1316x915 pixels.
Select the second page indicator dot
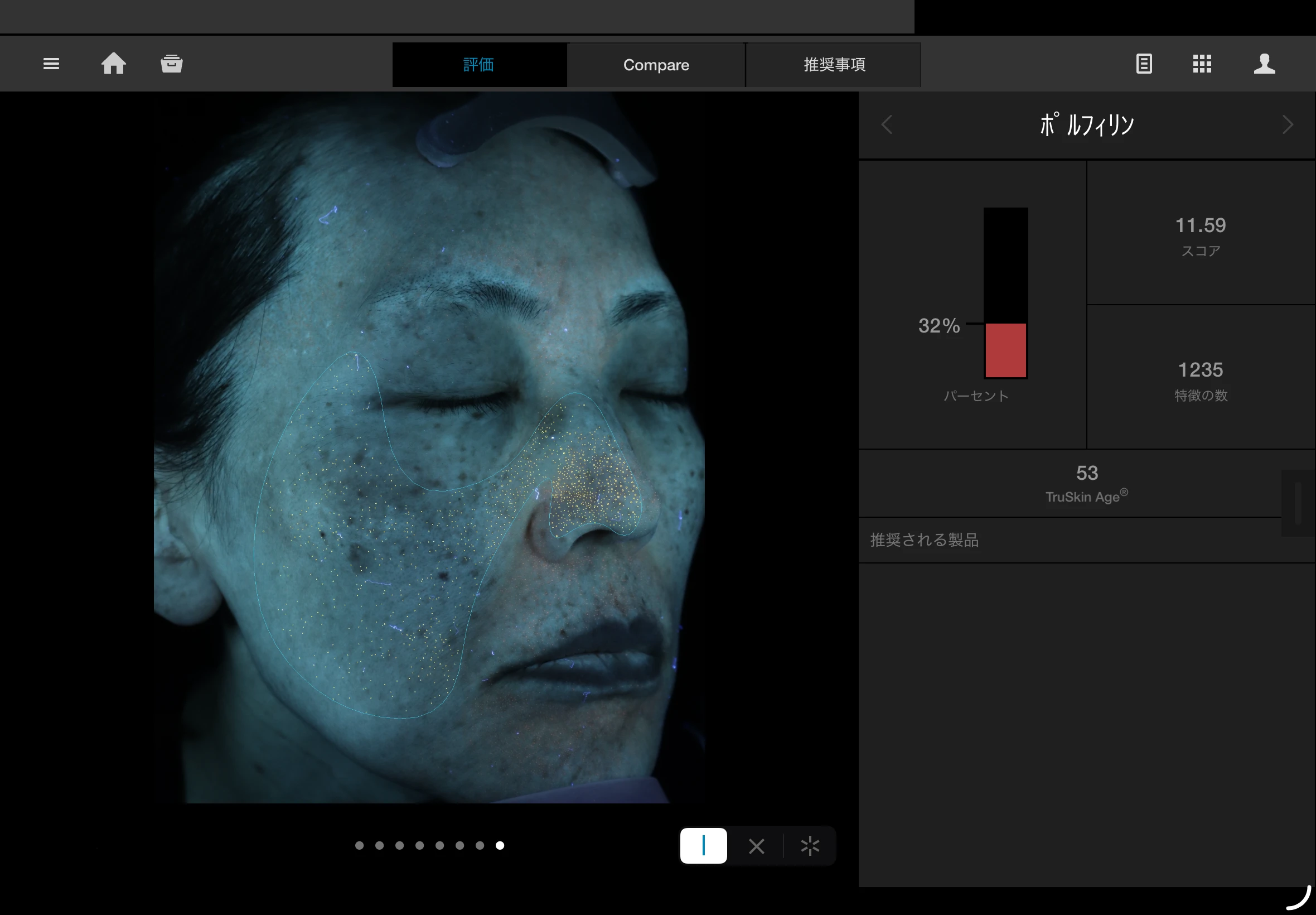pyautogui.click(x=379, y=845)
